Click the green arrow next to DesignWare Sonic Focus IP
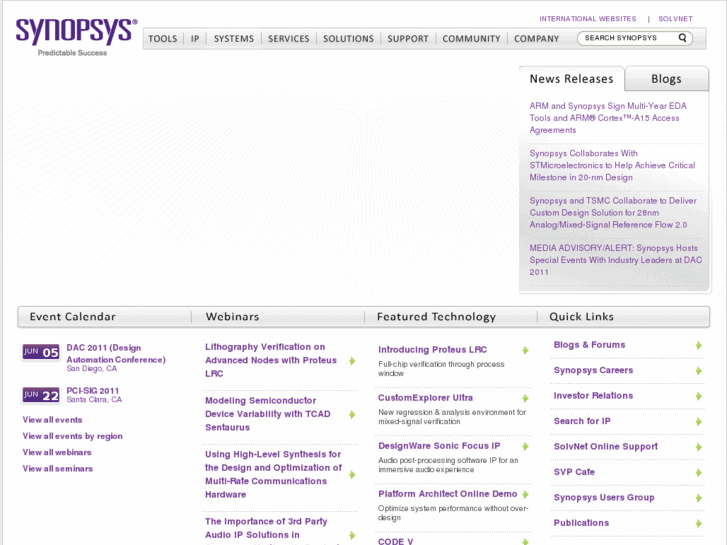The height and width of the screenshot is (545, 727). (525, 447)
